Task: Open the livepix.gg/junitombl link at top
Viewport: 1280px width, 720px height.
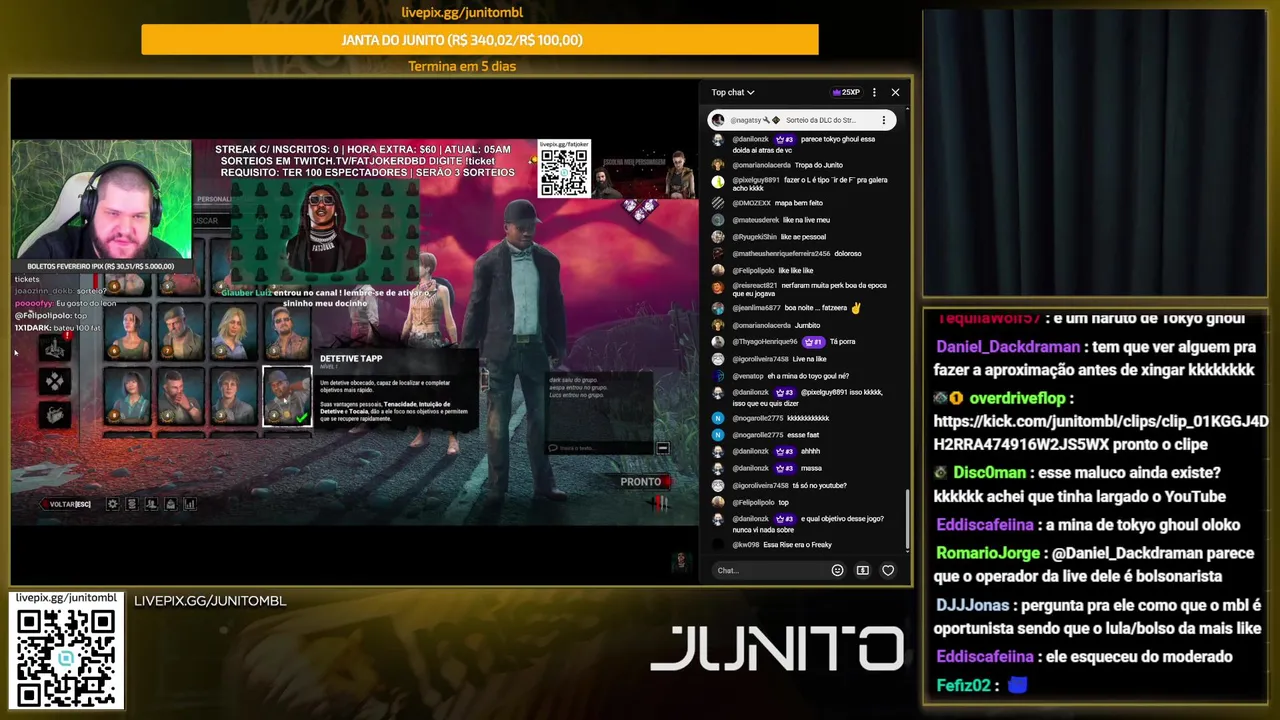Action: pos(462,12)
